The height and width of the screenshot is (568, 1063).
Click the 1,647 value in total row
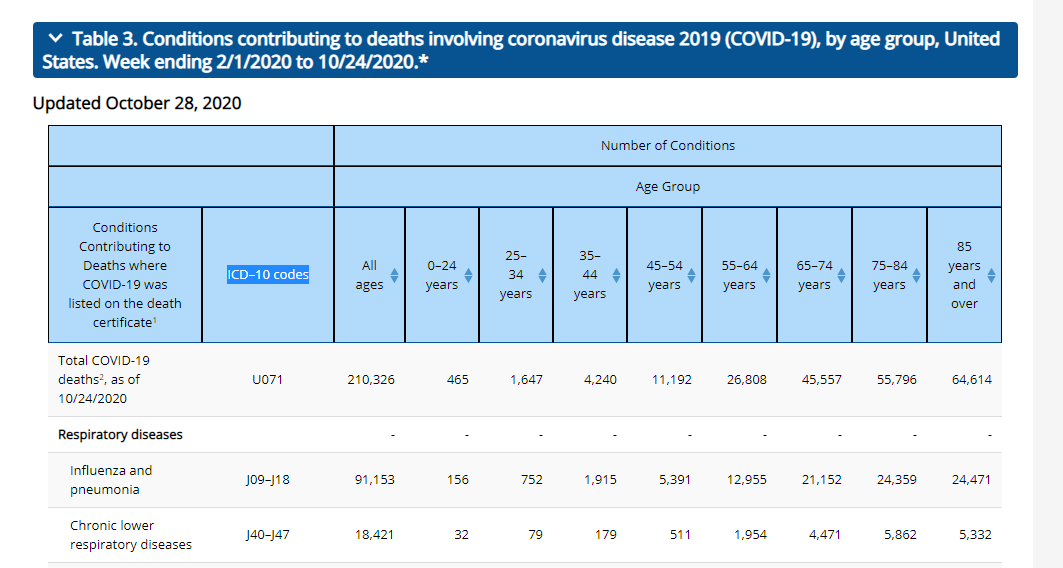click(527, 380)
